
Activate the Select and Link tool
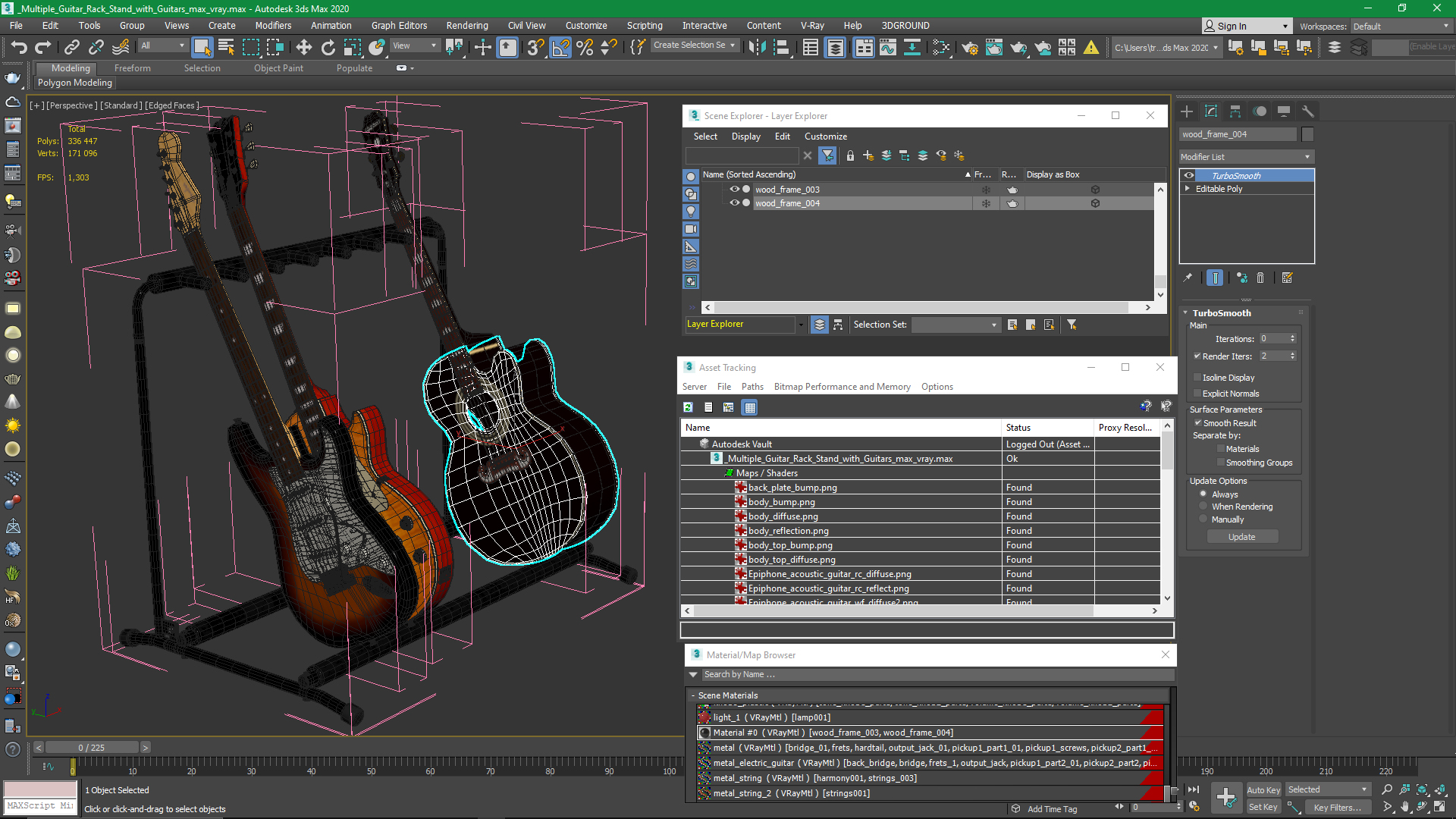point(71,47)
